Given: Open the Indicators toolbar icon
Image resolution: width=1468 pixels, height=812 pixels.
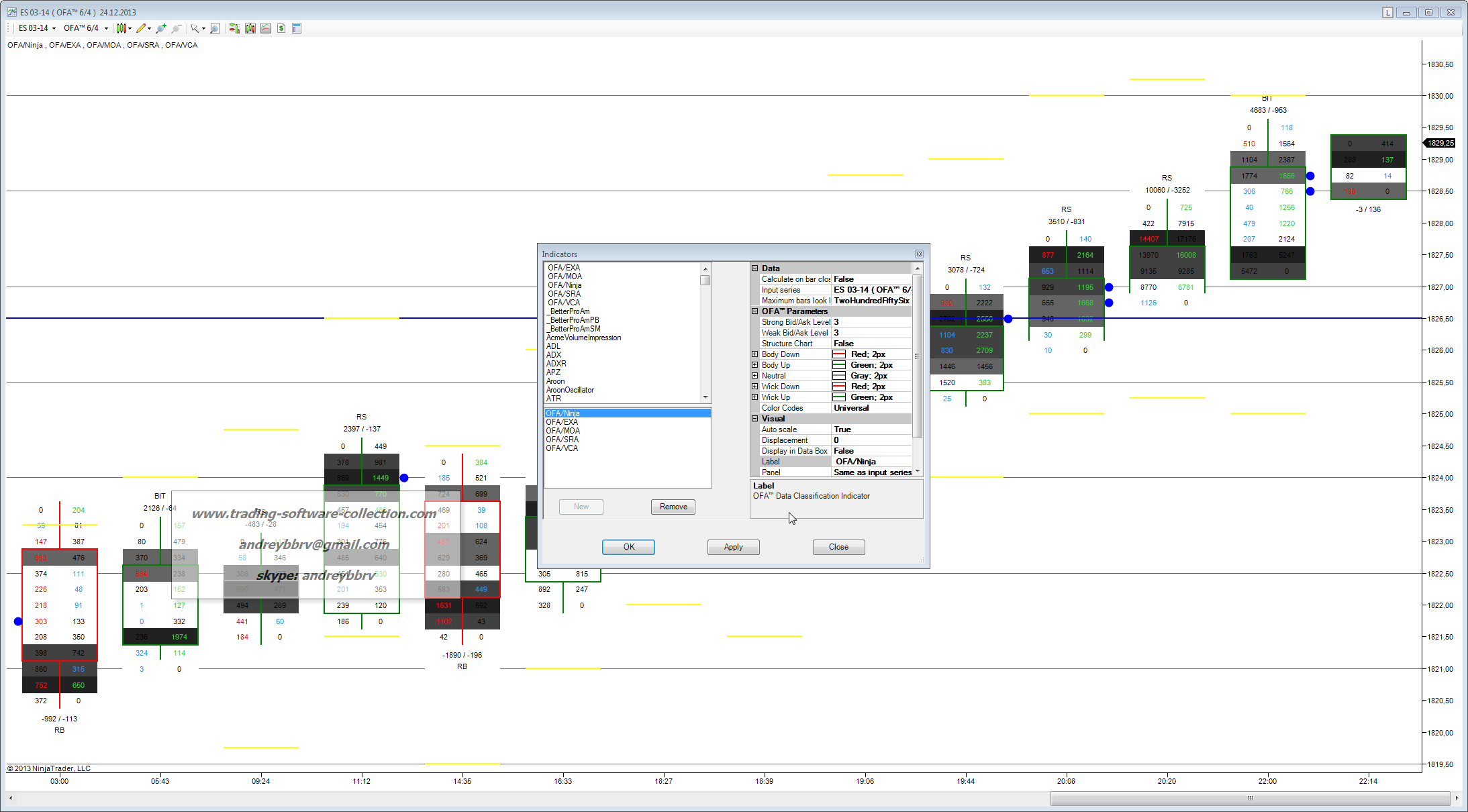Looking at the screenshot, I should pyautogui.click(x=266, y=28).
